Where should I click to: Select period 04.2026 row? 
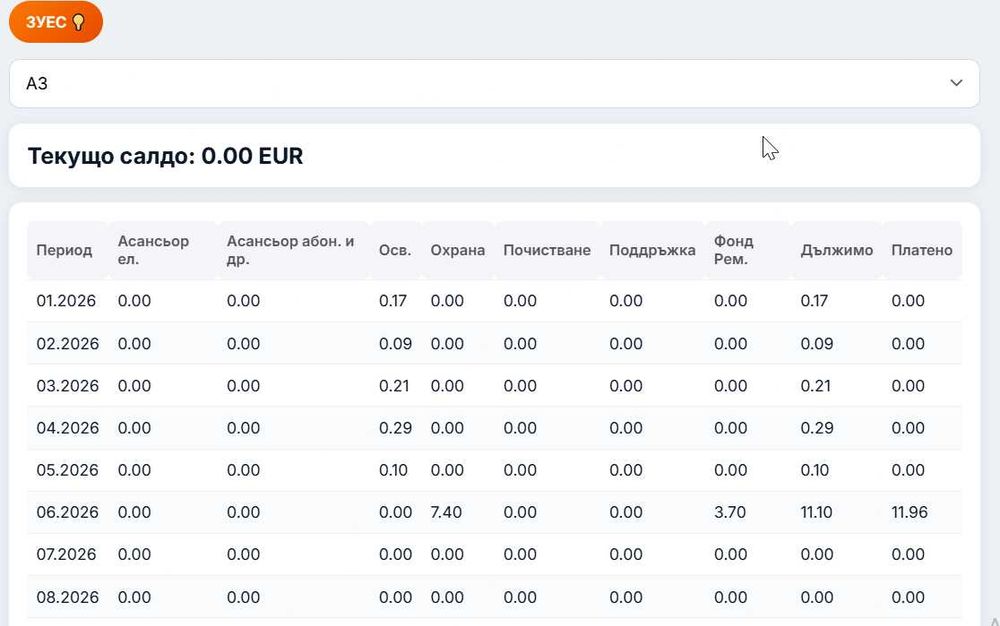(494, 428)
